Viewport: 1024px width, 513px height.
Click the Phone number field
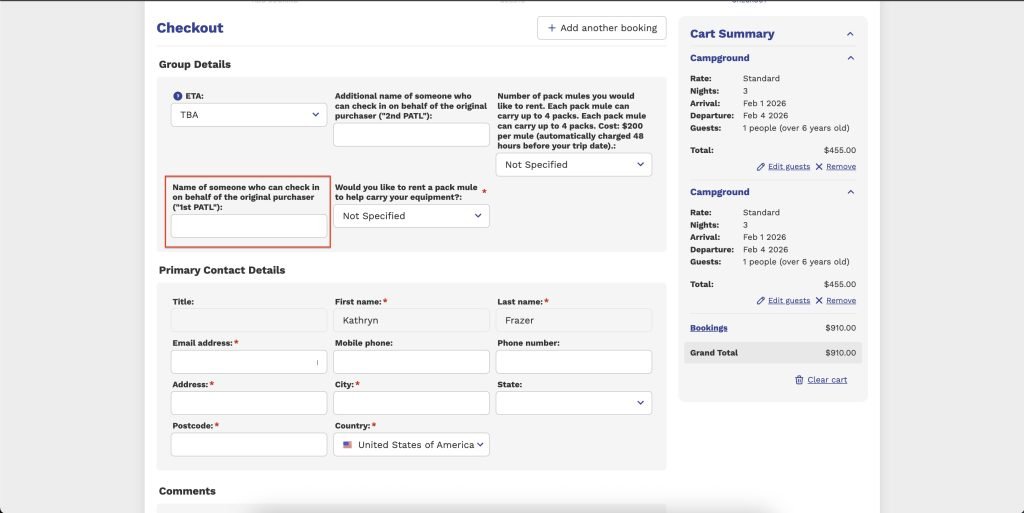pos(573,362)
